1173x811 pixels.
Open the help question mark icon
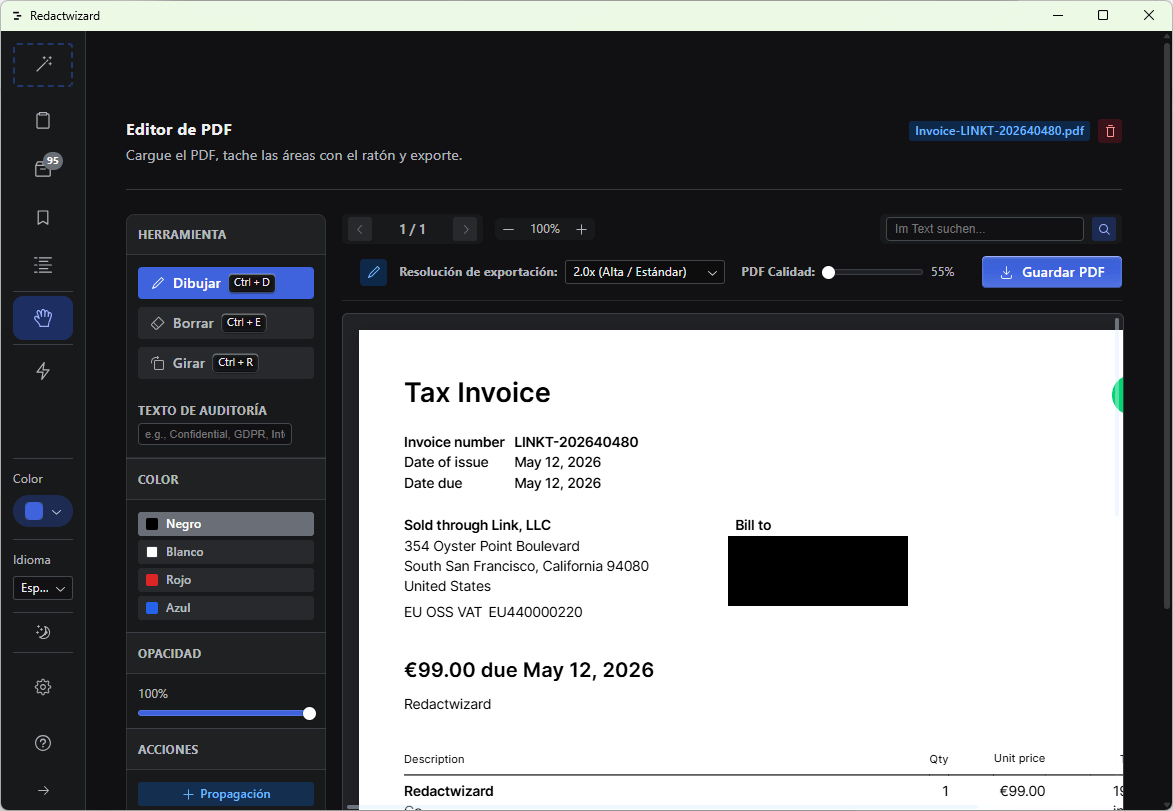coord(43,743)
